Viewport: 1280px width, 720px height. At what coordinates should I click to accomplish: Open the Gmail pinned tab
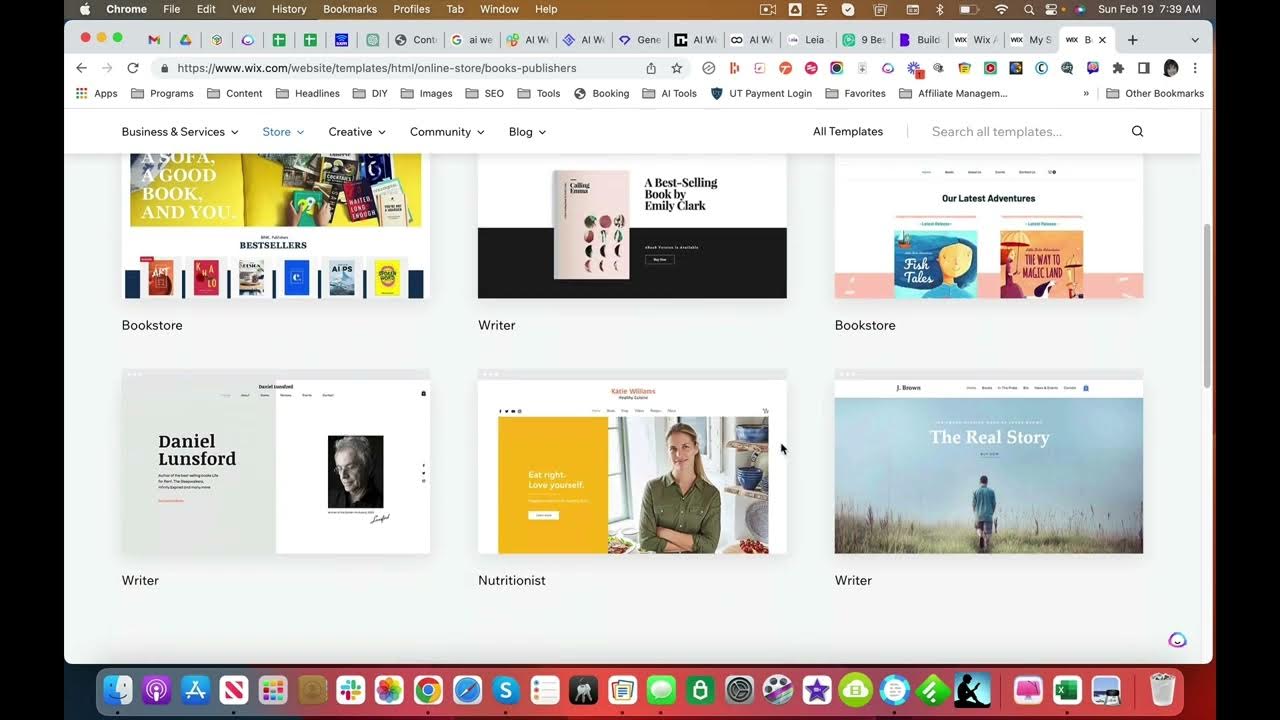point(154,40)
